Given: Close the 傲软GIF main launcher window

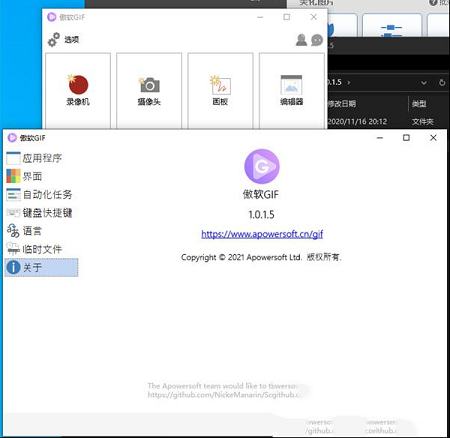Looking at the screenshot, I should (x=314, y=17).
